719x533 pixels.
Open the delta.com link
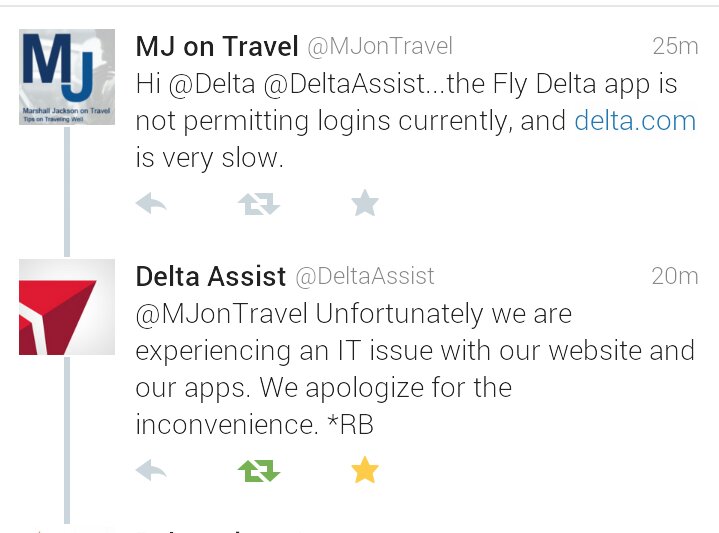click(635, 121)
